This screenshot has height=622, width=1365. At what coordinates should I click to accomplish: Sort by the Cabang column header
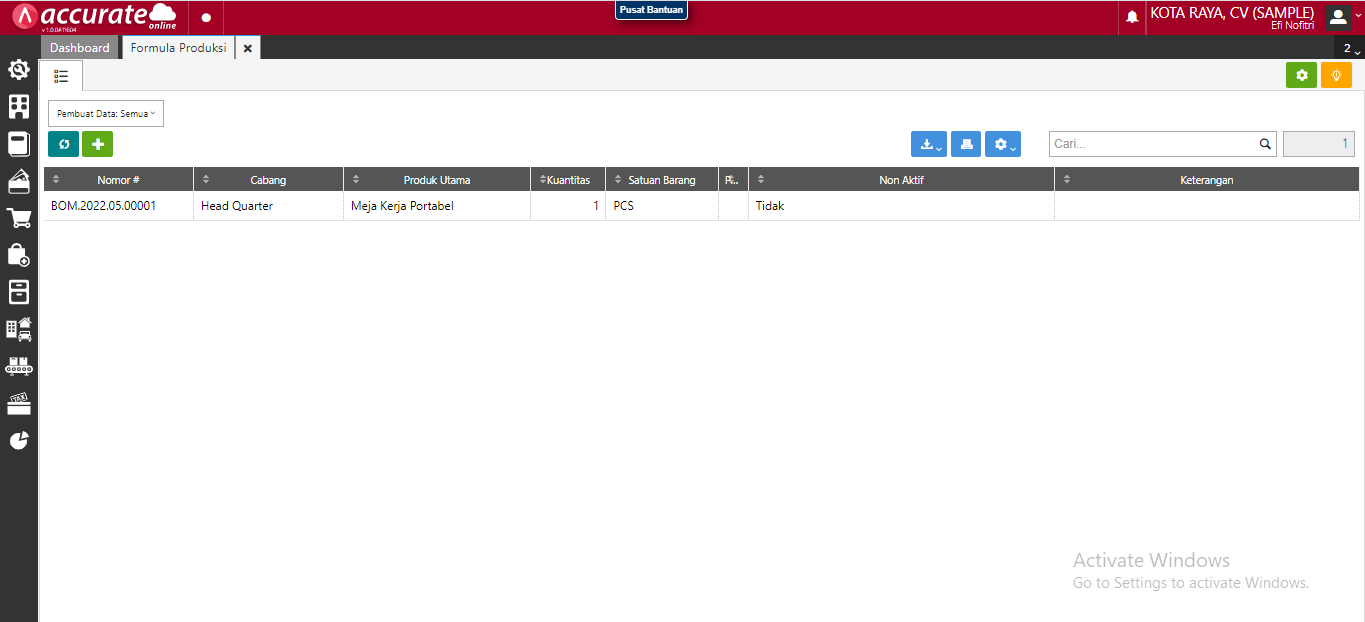[x=268, y=180]
